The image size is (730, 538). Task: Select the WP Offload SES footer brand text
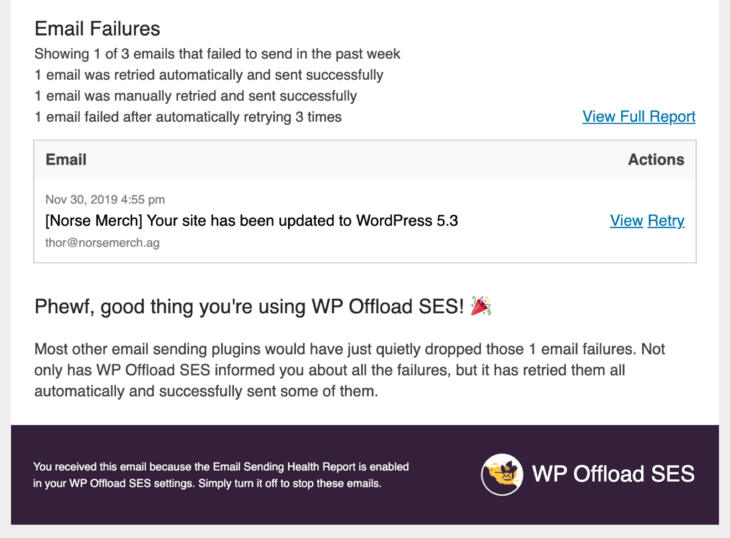pyautogui.click(x=613, y=474)
